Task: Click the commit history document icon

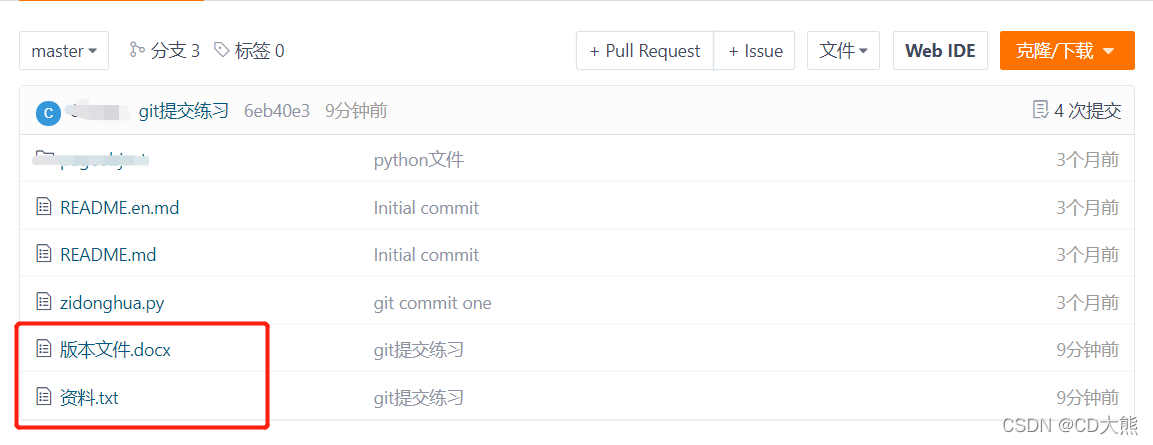Action: [1040, 110]
